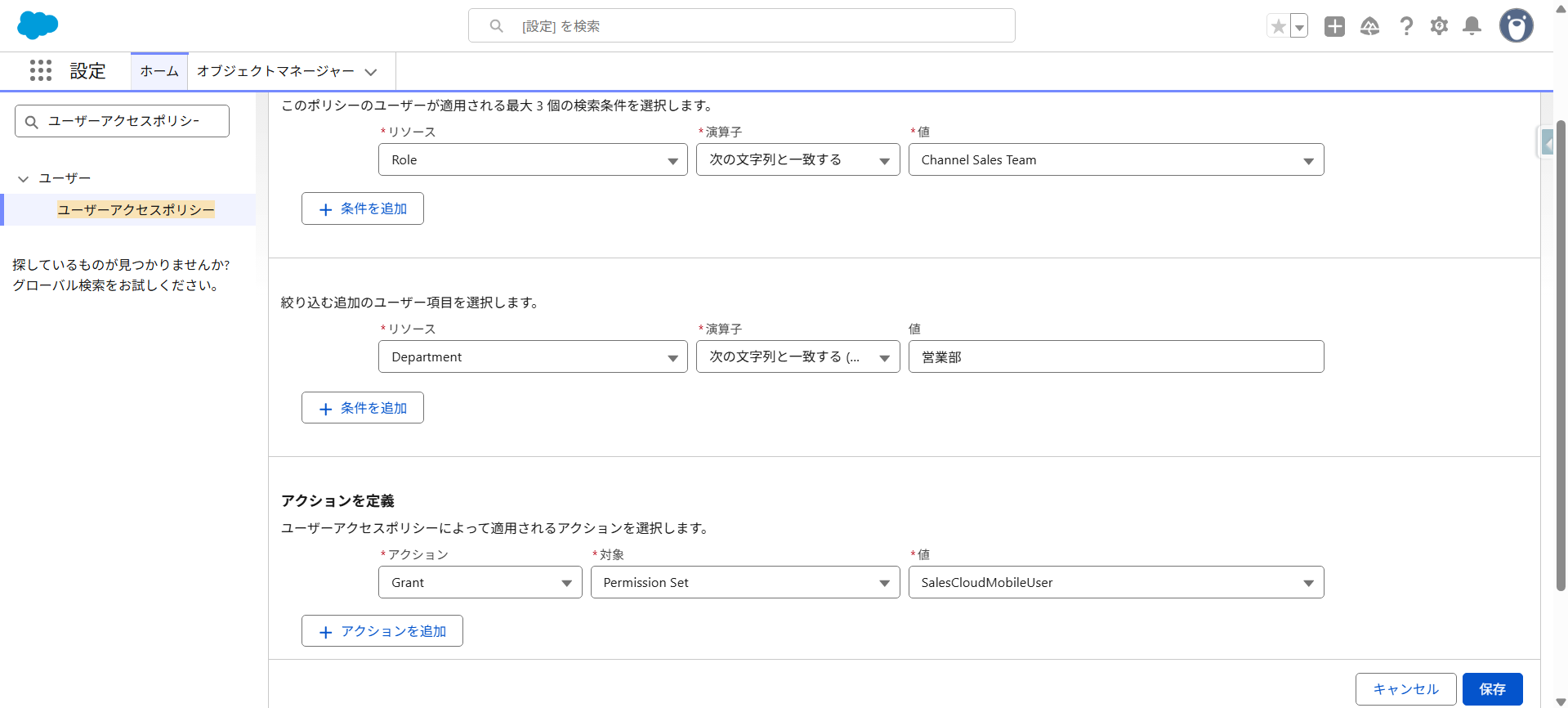Open the Channel Sales Team value dropdown
The width and height of the screenshot is (1568, 708).
click(x=1115, y=160)
